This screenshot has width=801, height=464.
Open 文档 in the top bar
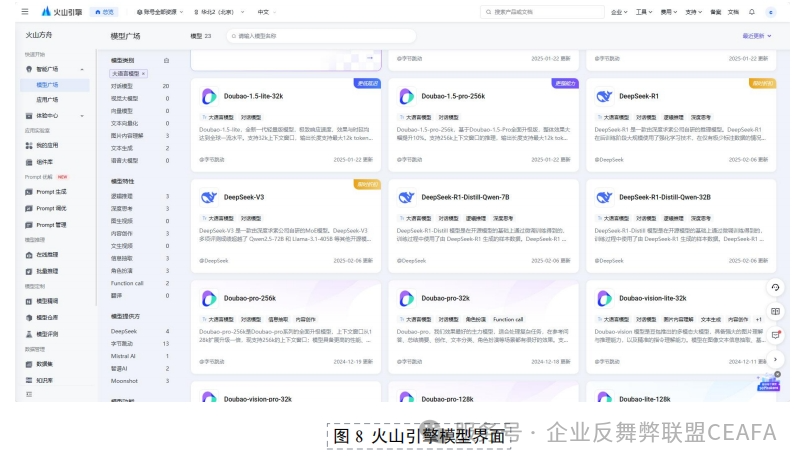point(733,12)
